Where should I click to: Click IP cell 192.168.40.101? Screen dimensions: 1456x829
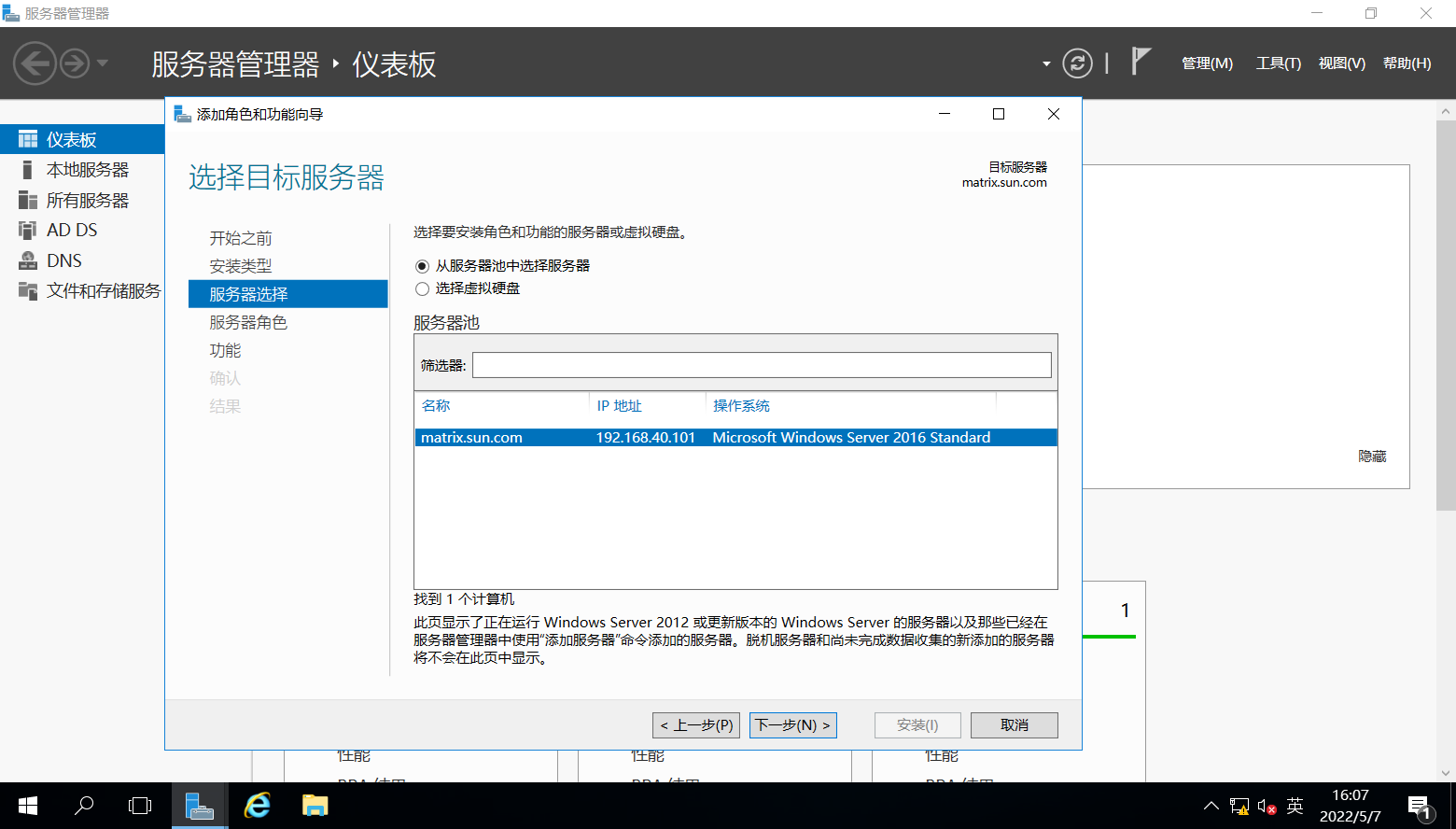click(646, 437)
